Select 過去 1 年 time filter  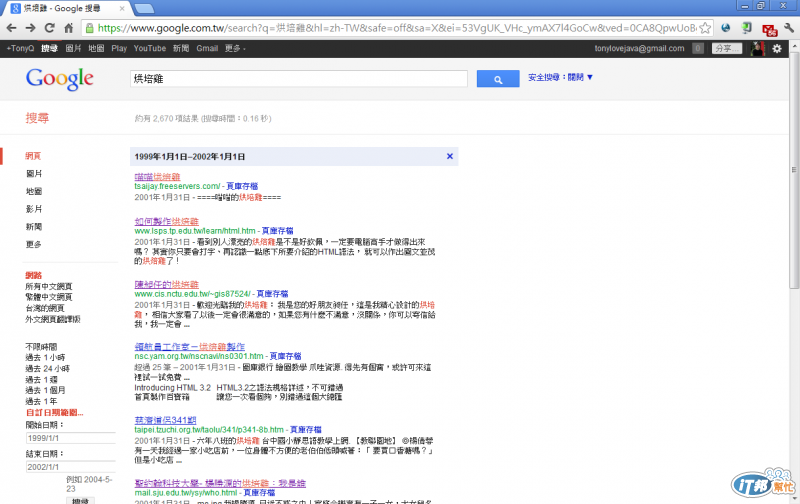click(41, 401)
